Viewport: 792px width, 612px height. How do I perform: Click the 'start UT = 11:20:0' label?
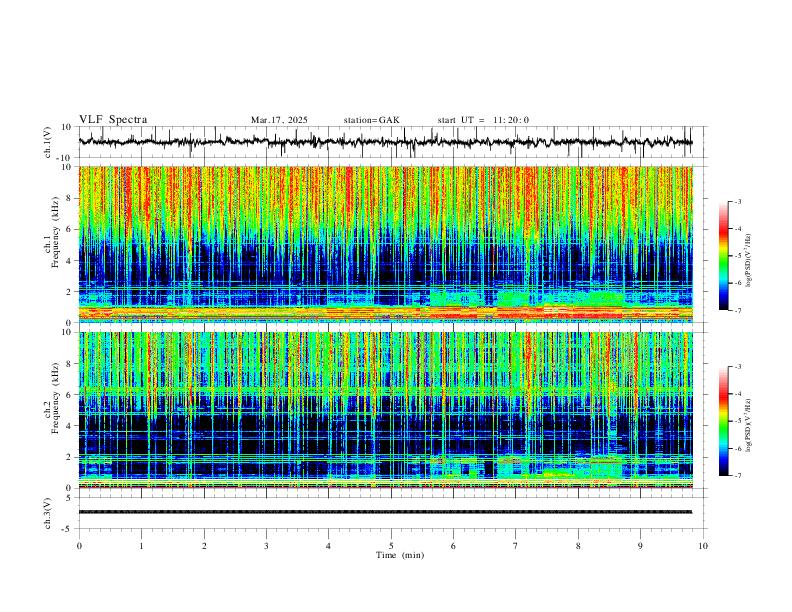tap(483, 120)
